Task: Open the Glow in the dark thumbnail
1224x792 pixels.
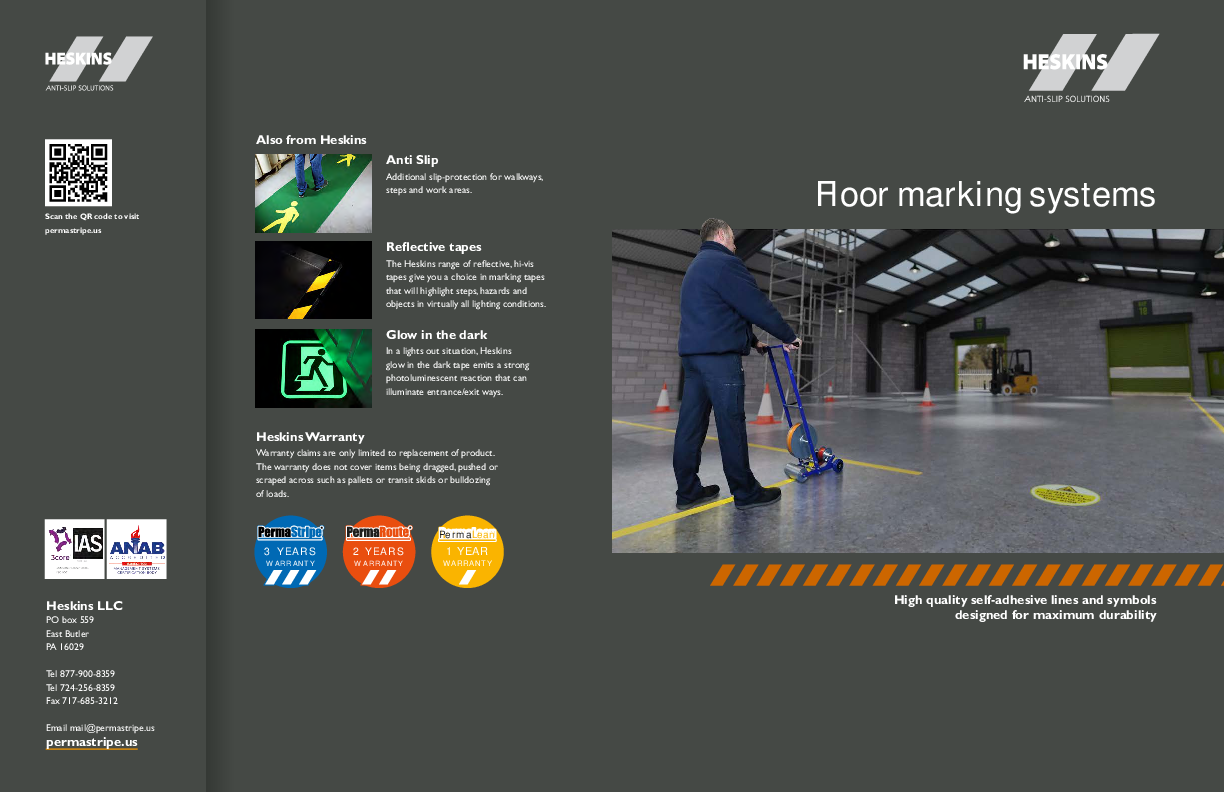Action: click(x=313, y=368)
